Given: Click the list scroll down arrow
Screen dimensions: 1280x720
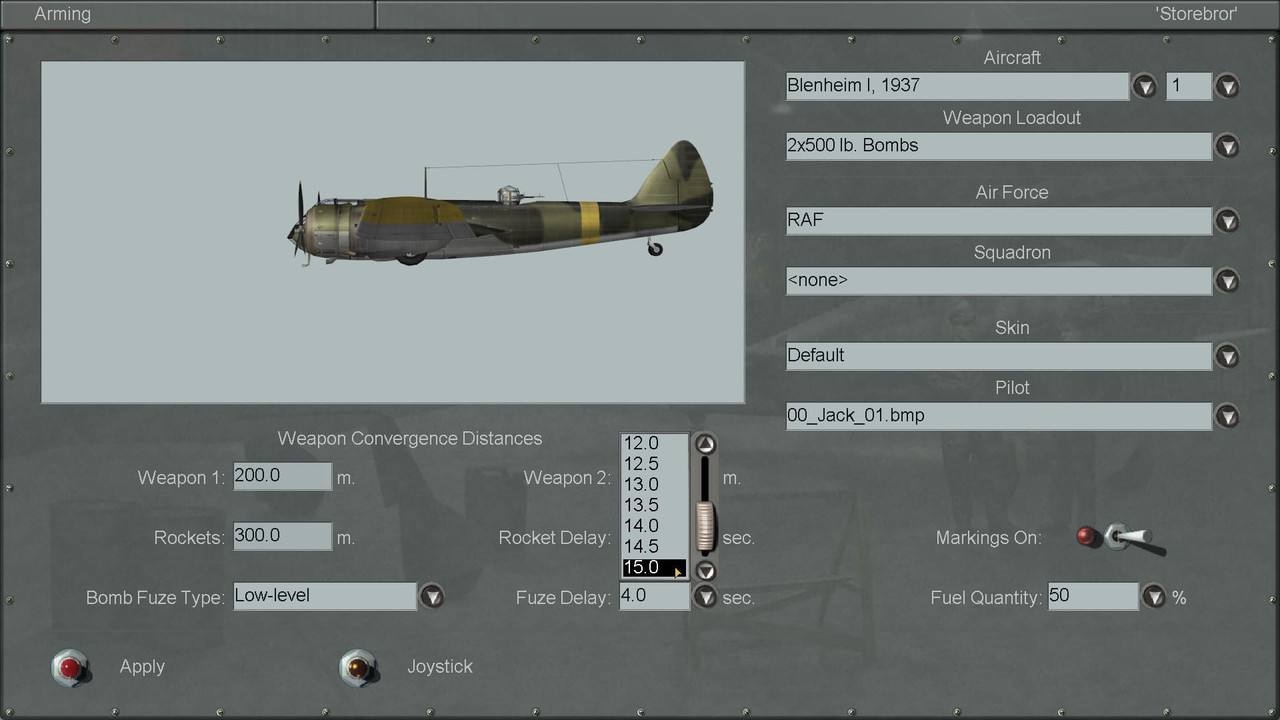Looking at the screenshot, I should click(706, 571).
